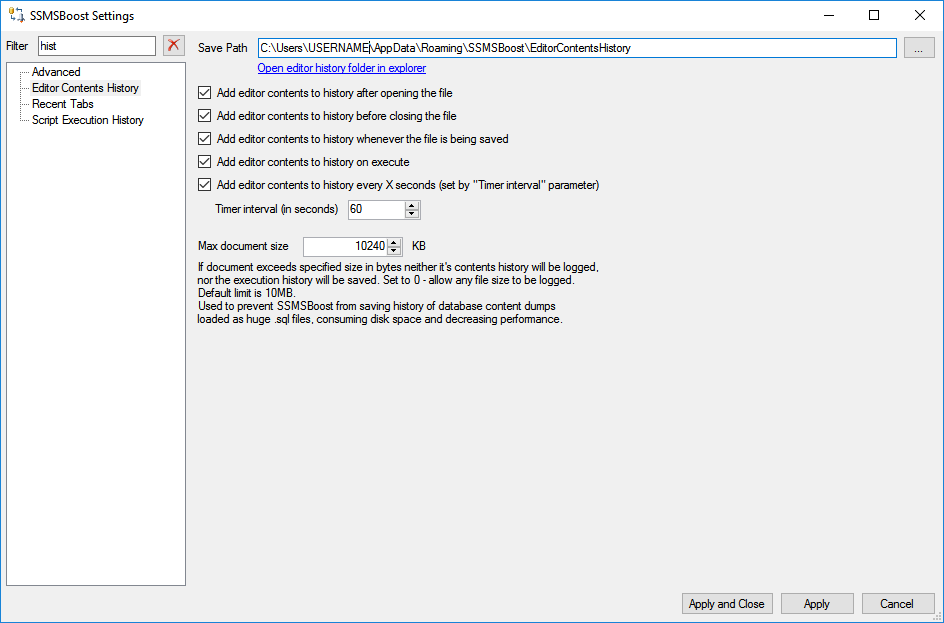The height and width of the screenshot is (623, 944).
Task: Click into the Save Path text box
Action: (x=577, y=48)
